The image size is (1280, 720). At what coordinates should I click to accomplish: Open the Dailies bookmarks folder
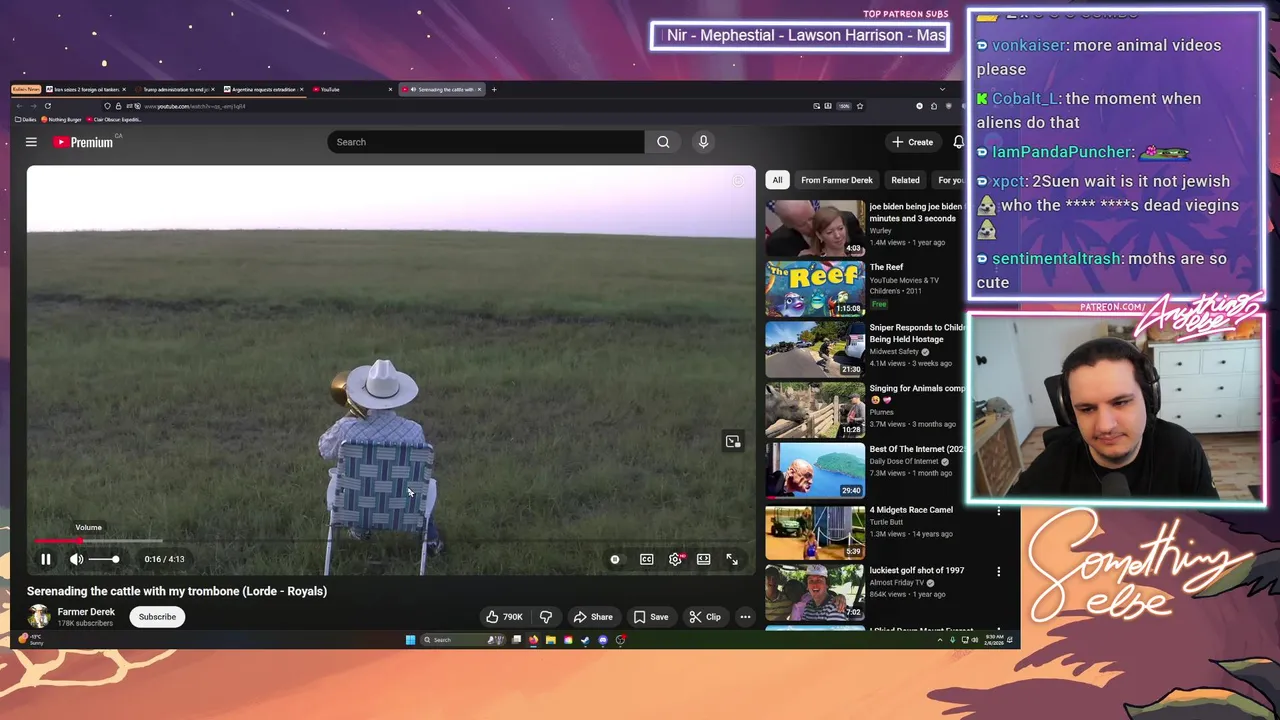coord(24,119)
